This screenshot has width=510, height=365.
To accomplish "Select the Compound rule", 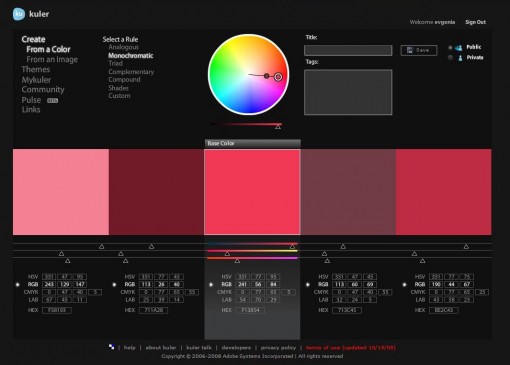I will (x=124, y=80).
